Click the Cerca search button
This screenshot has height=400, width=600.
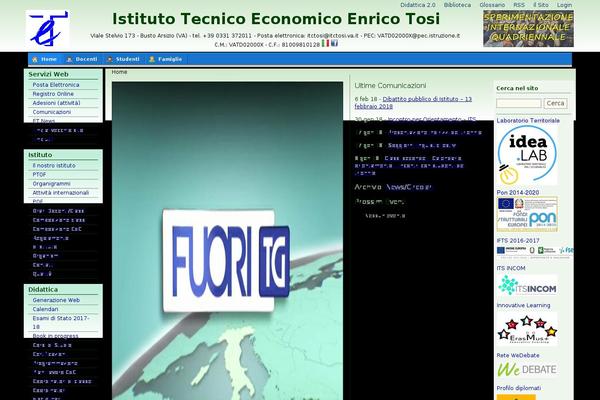[555, 103]
